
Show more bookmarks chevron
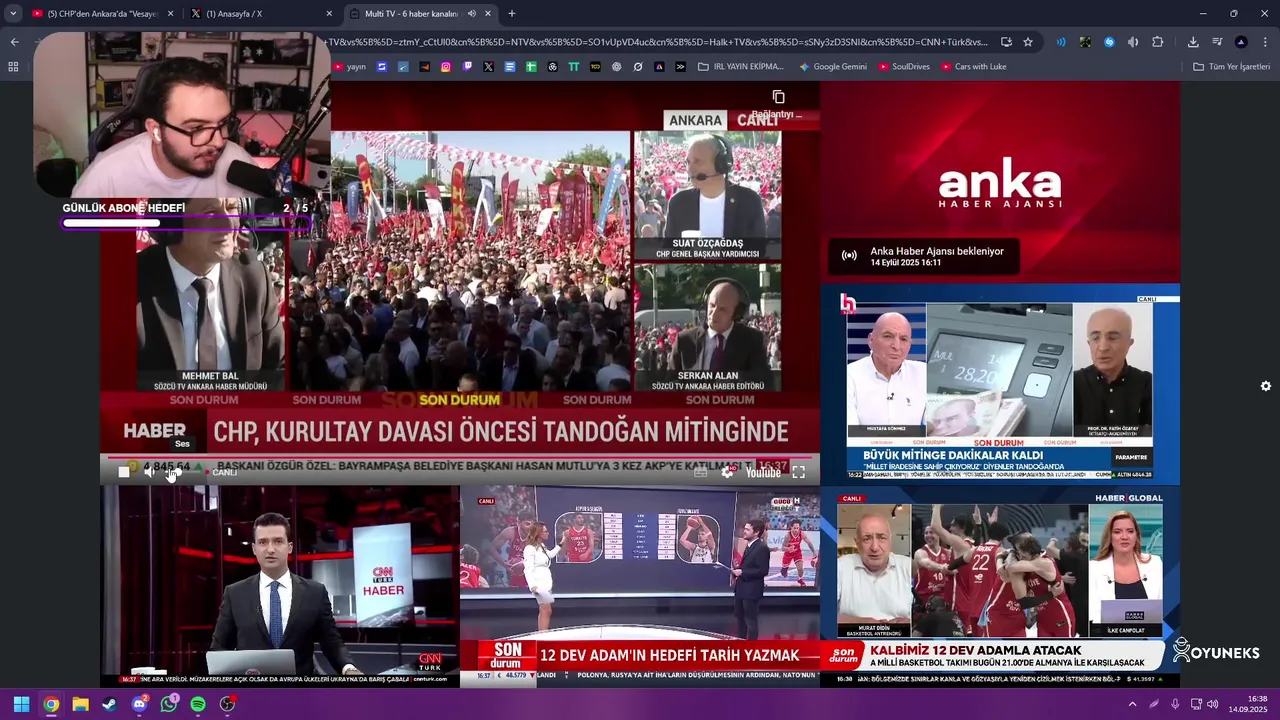coord(680,67)
